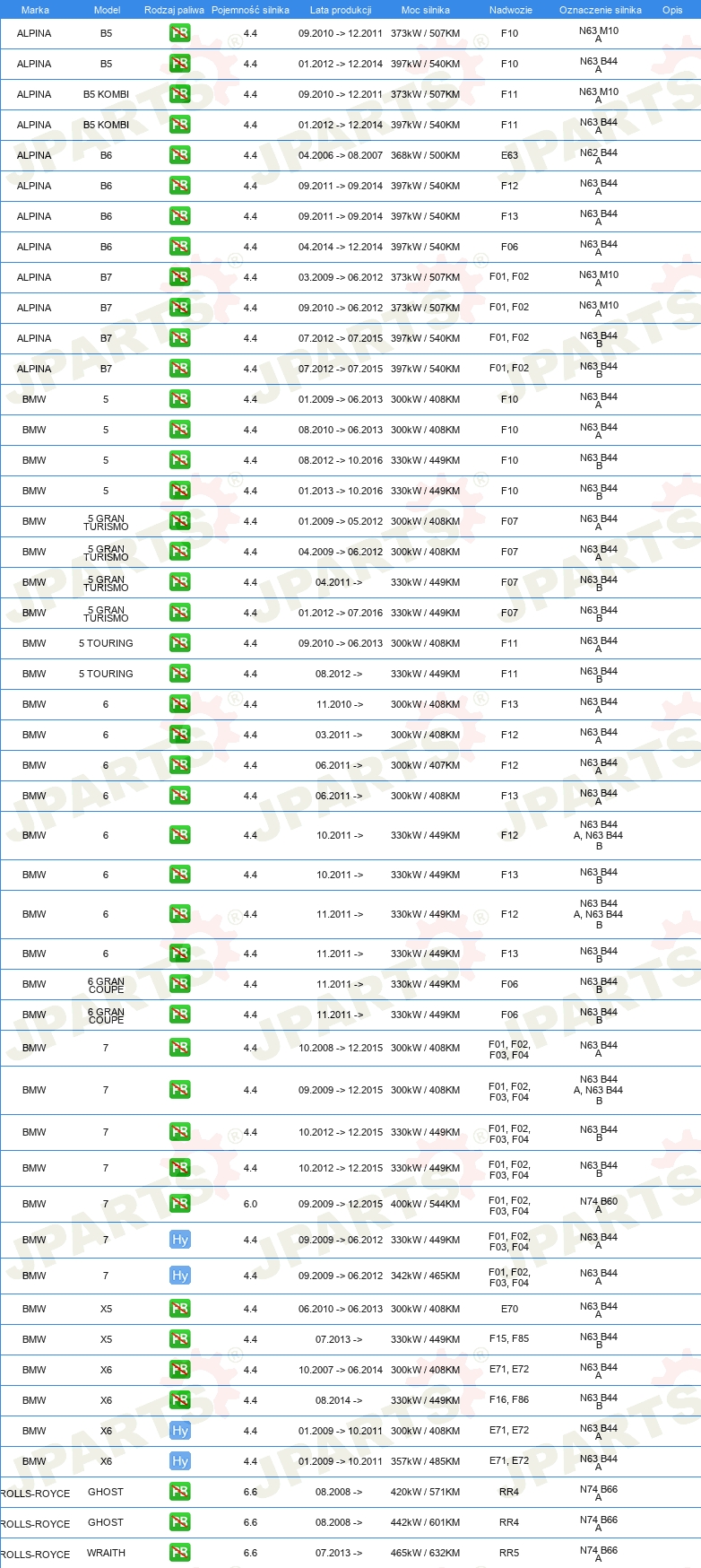Click the fuel icon for ALPINA B6 E63
The image size is (701, 1568).
point(179,155)
